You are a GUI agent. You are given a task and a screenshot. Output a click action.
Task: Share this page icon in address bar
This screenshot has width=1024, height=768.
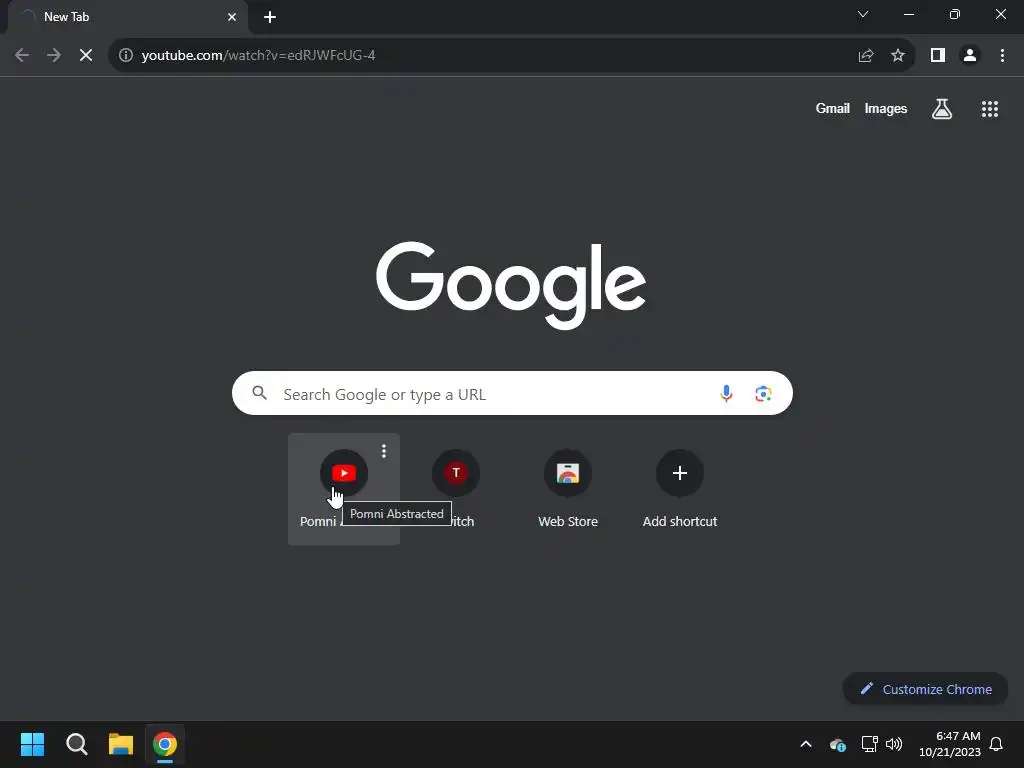(x=866, y=56)
